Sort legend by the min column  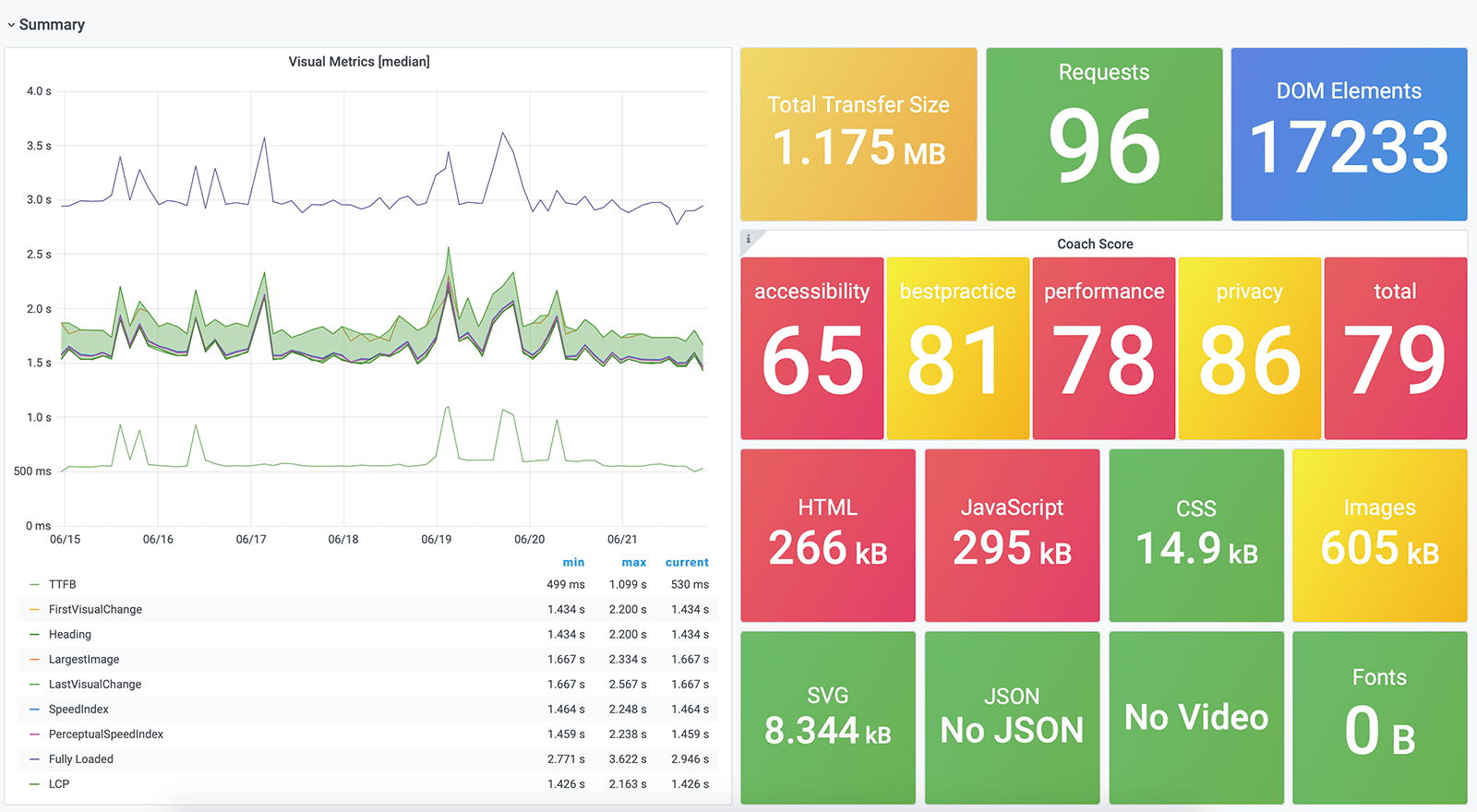[573, 562]
